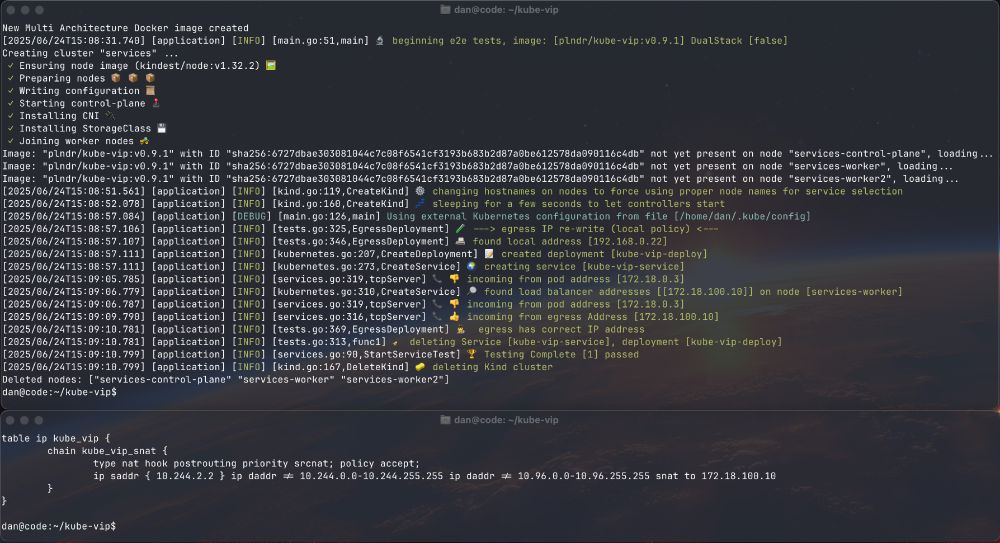Click egress has correct IP address text
Screen dimensions: 1000x543
tap(561, 329)
